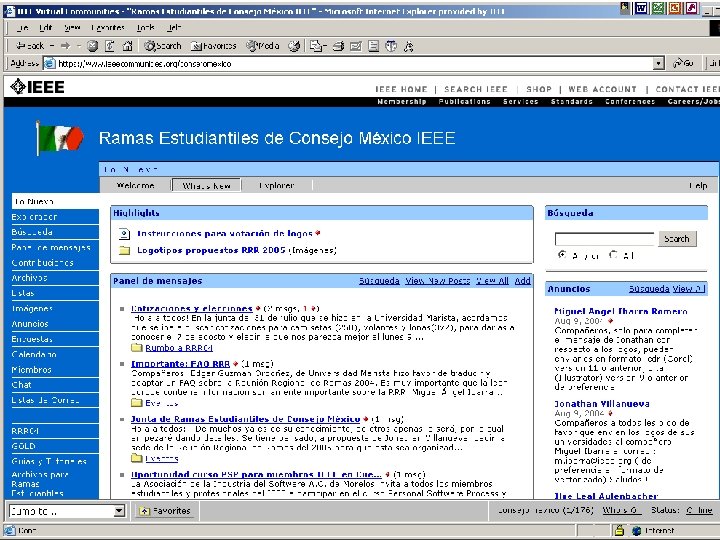Open Junta de Ramas Estudiantiles thread
720x540 pixels.
(245, 419)
